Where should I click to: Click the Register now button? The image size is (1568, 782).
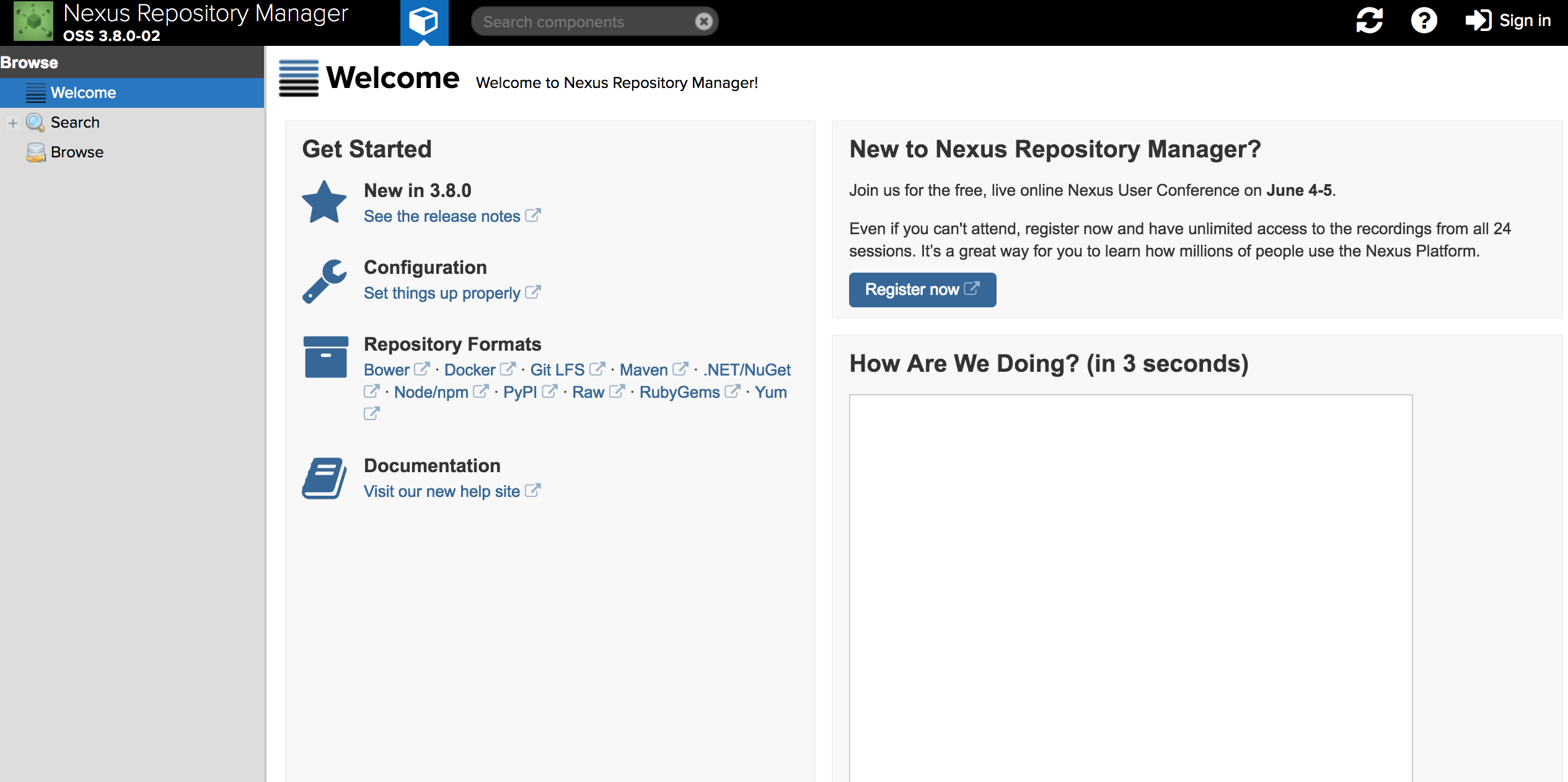point(922,289)
